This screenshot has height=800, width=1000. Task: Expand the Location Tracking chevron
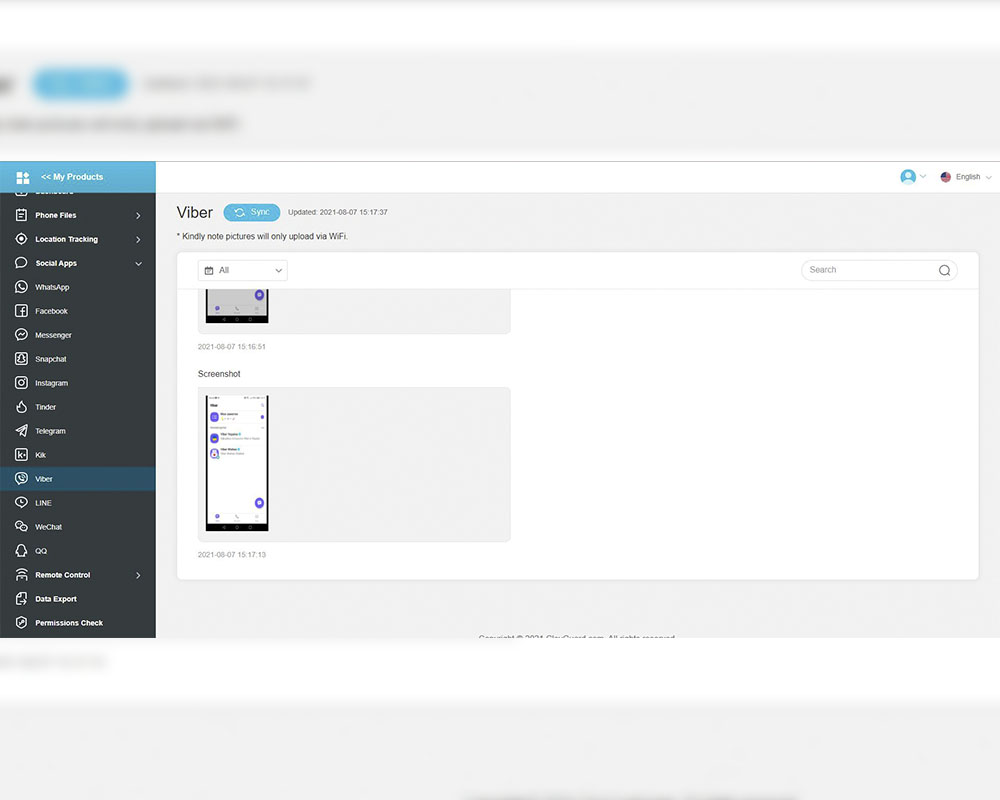click(x=138, y=239)
